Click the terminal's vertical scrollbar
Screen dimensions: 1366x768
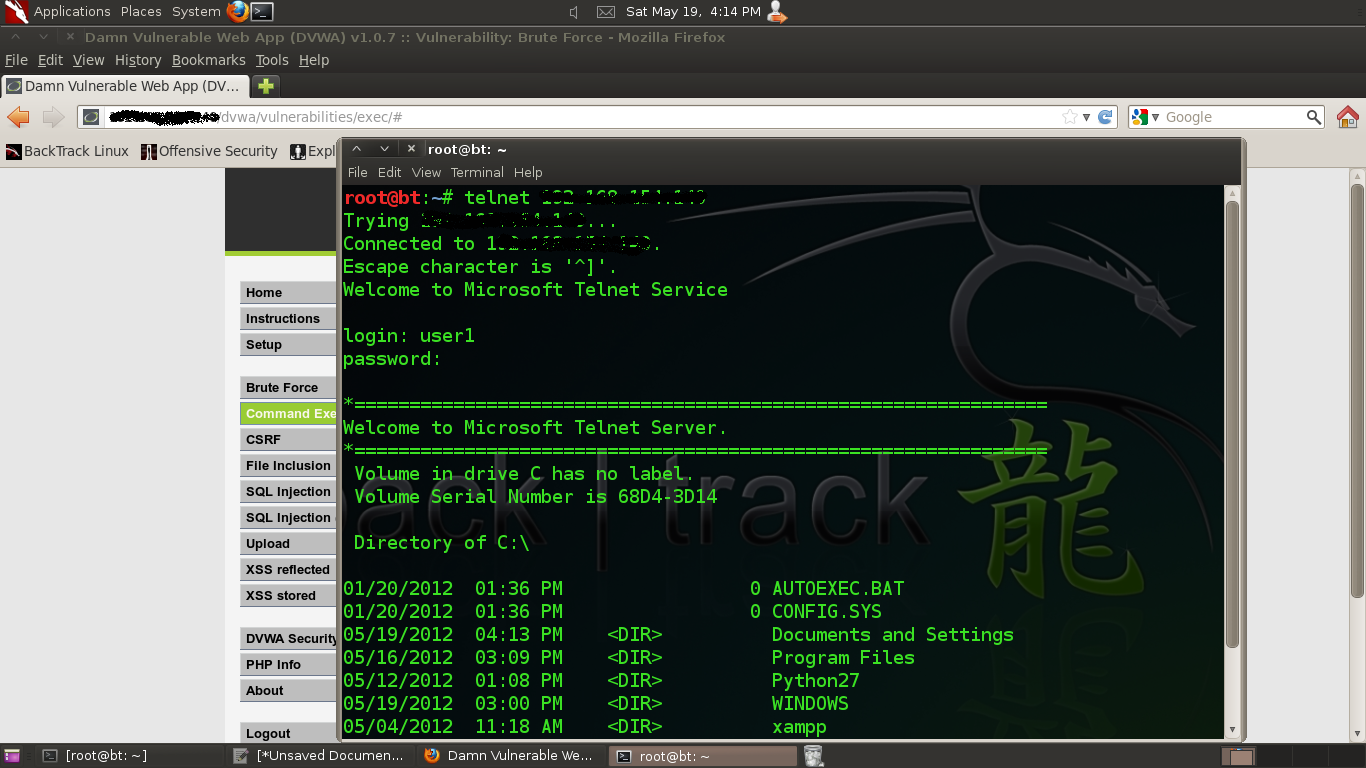coord(1232,424)
